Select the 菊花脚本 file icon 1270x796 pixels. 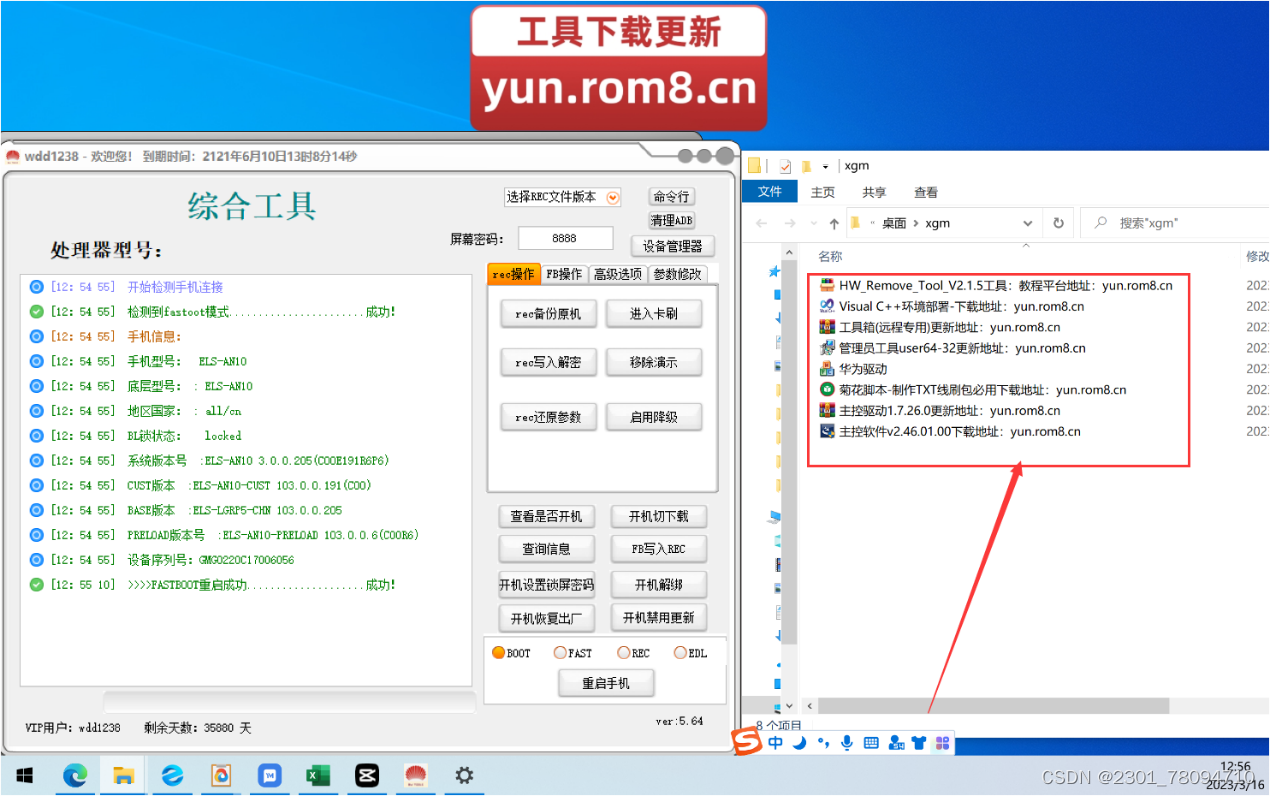click(x=827, y=390)
